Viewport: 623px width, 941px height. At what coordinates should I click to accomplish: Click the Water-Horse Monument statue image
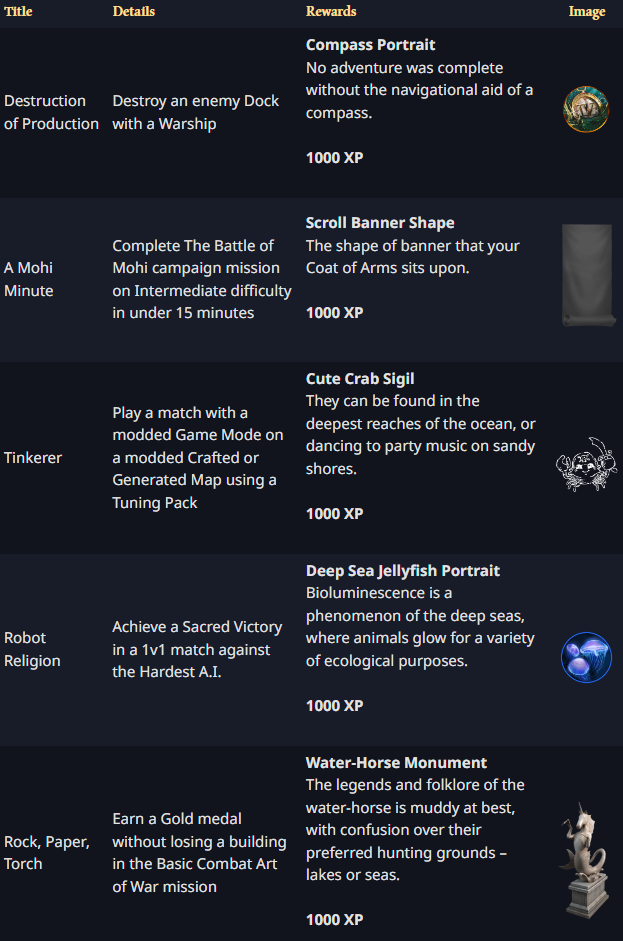pos(584,858)
